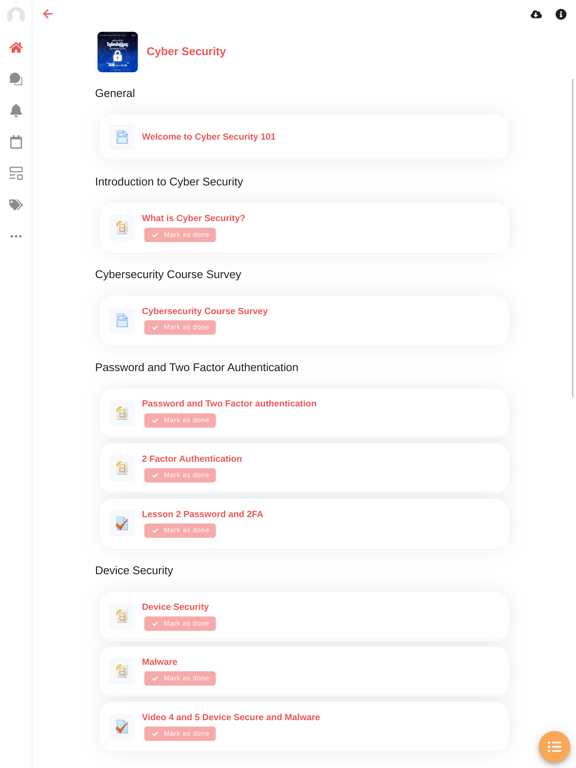Open Video 4 and 5 Device Secure and Malware
The image size is (576, 768).
pos(231,717)
